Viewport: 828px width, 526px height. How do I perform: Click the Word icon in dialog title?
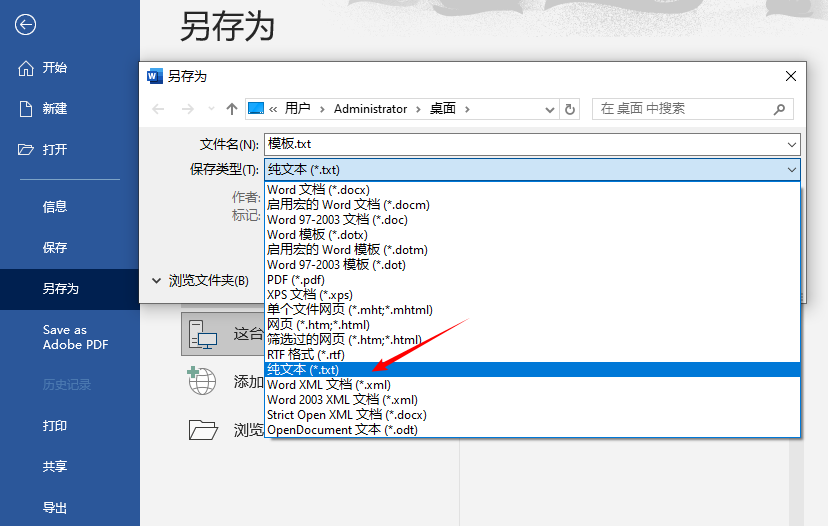154,76
